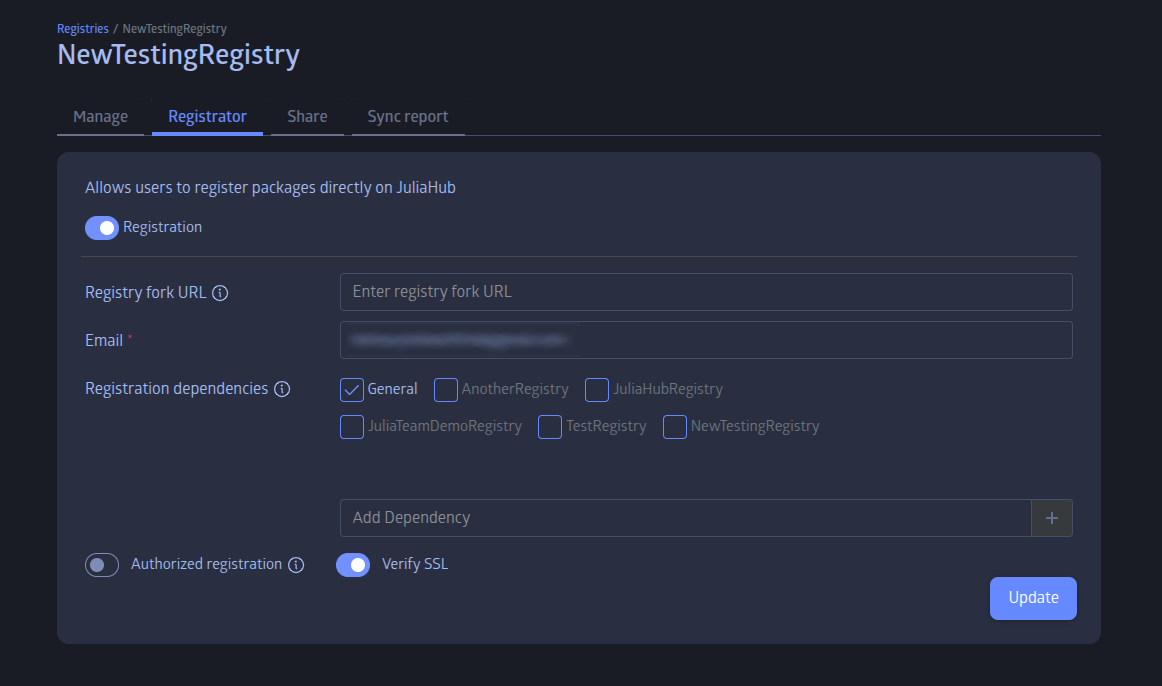Open the Share tab
Viewport: 1162px width, 686px height.
(x=308, y=117)
